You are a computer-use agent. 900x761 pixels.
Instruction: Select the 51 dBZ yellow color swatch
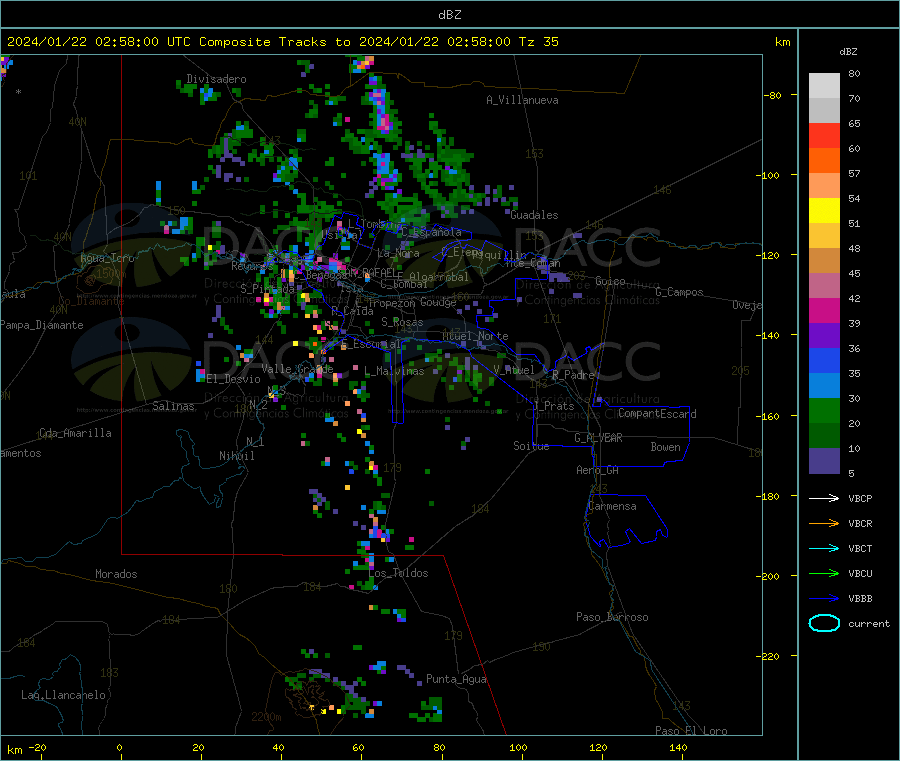tap(824, 211)
